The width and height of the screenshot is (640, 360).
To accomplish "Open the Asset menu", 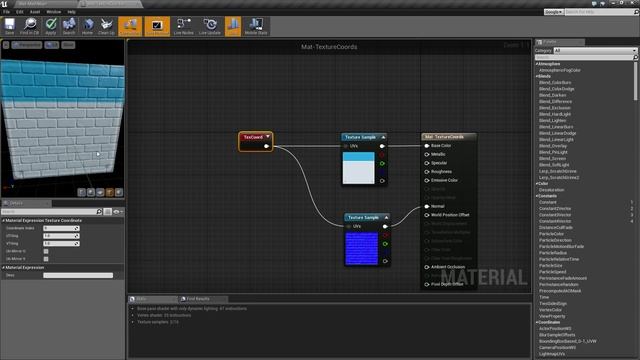I will [x=35, y=12].
